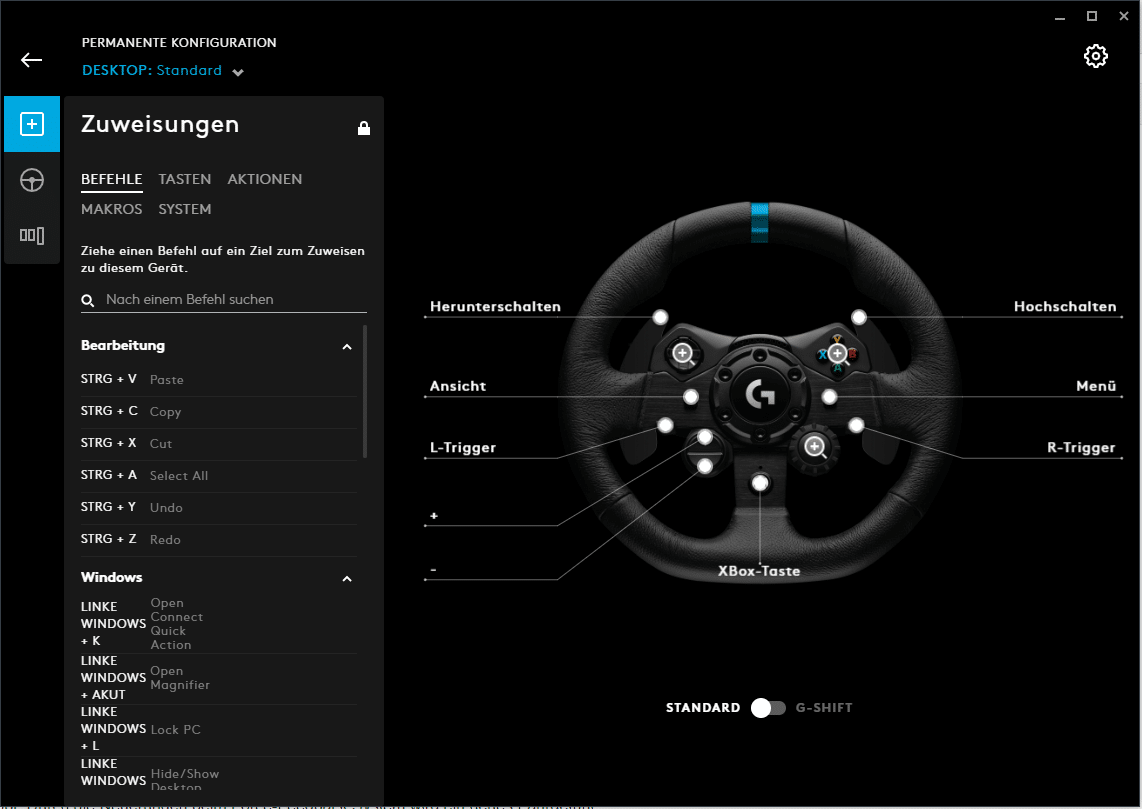Switch to the MAKROS tab

(x=112, y=209)
